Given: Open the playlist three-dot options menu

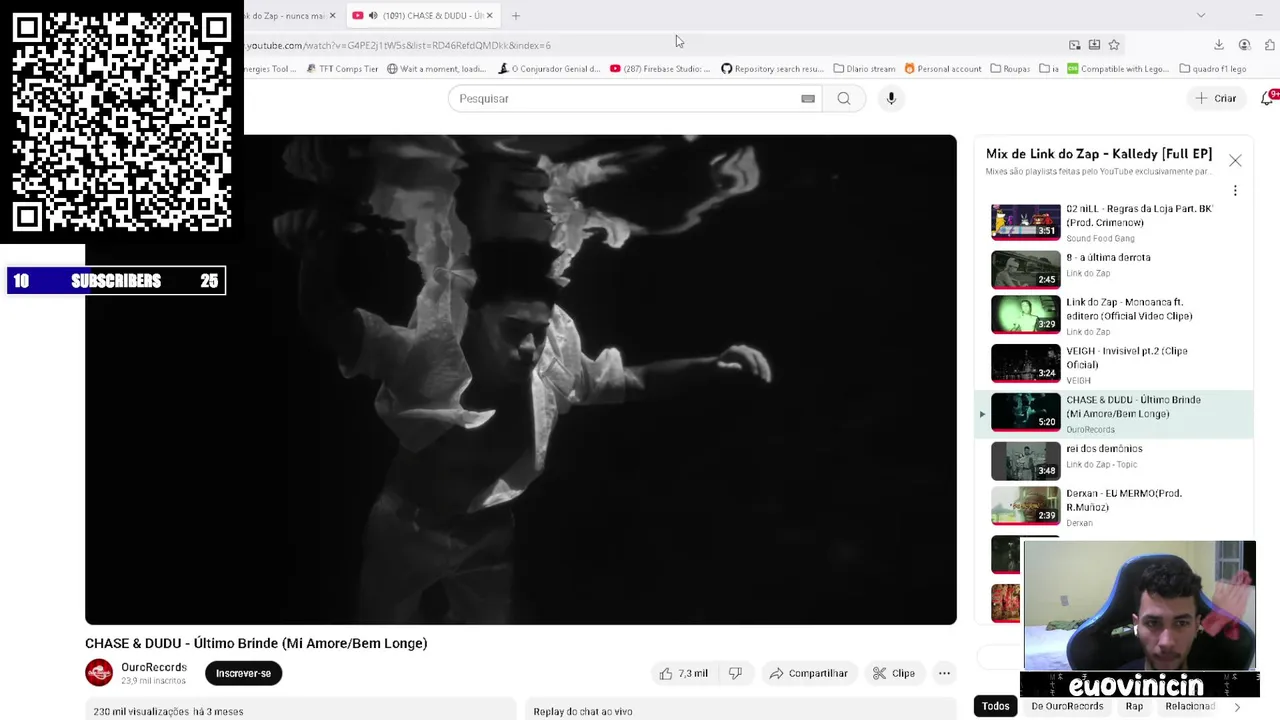Looking at the screenshot, I should pos(1235,190).
